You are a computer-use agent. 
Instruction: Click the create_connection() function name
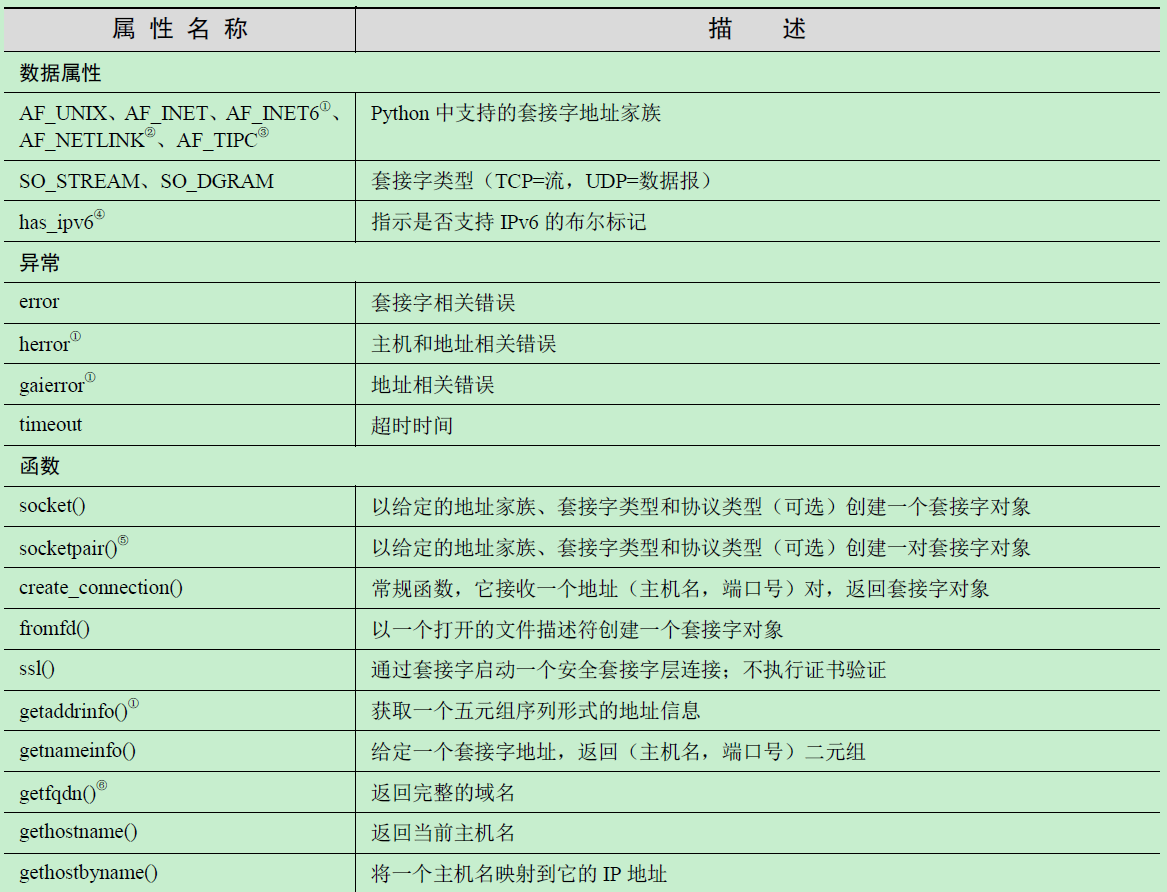[100, 588]
